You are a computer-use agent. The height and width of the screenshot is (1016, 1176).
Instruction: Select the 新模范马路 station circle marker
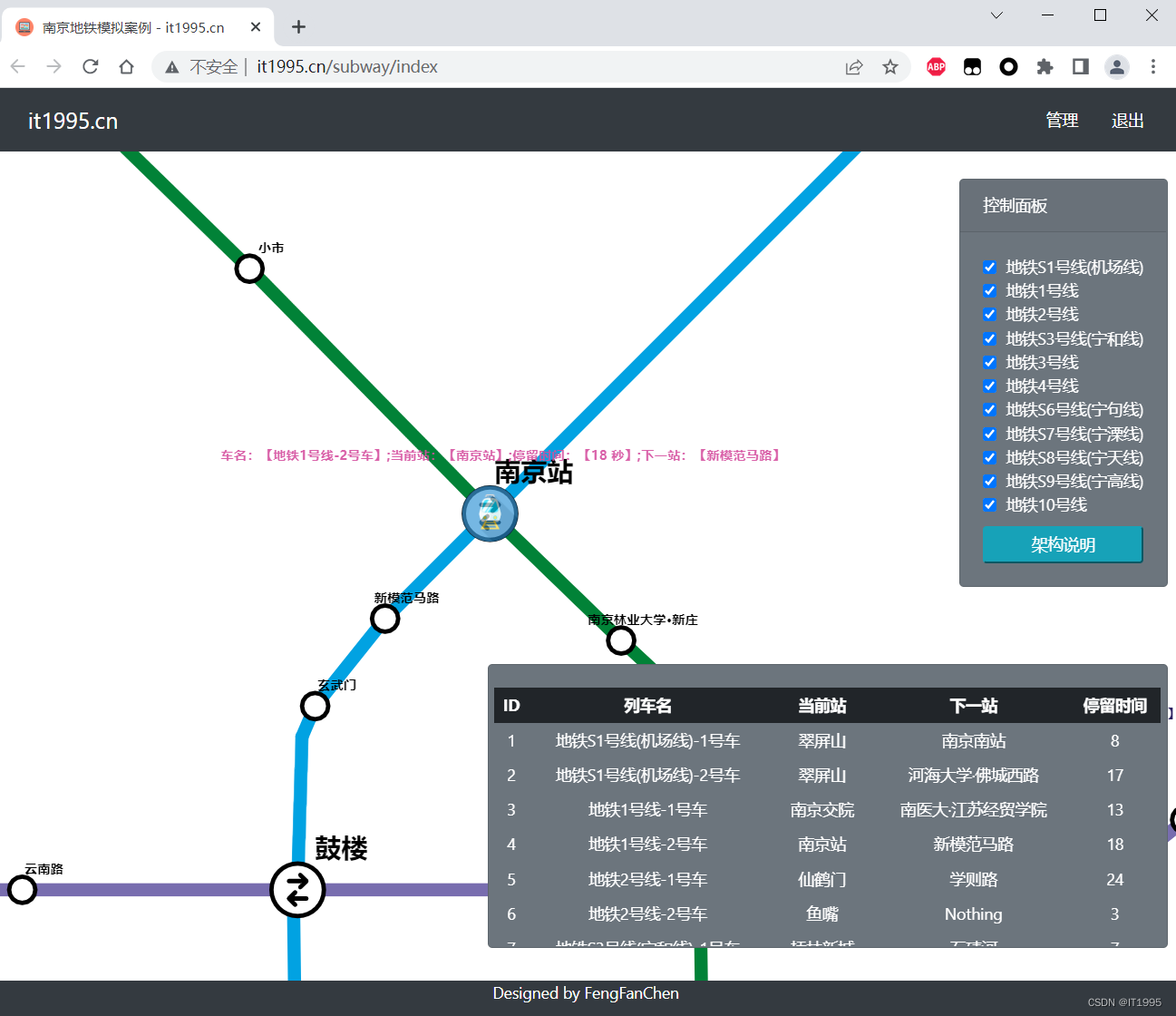click(x=385, y=619)
